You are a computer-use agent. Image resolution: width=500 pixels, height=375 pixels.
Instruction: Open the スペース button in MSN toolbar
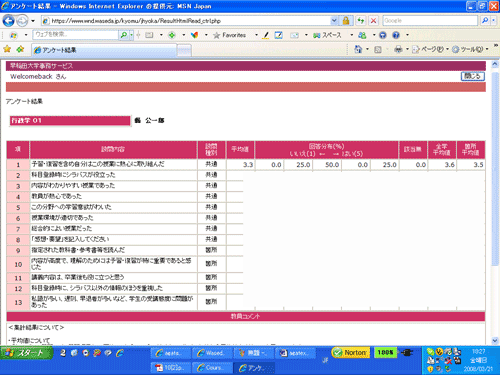327,35
